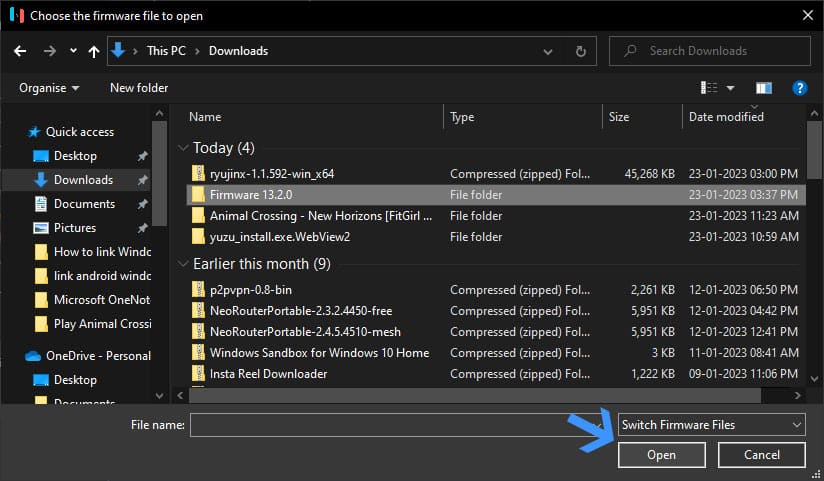Open the change view options dropdown
This screenshot has width=824, height=481.
(x=730, y=88)
